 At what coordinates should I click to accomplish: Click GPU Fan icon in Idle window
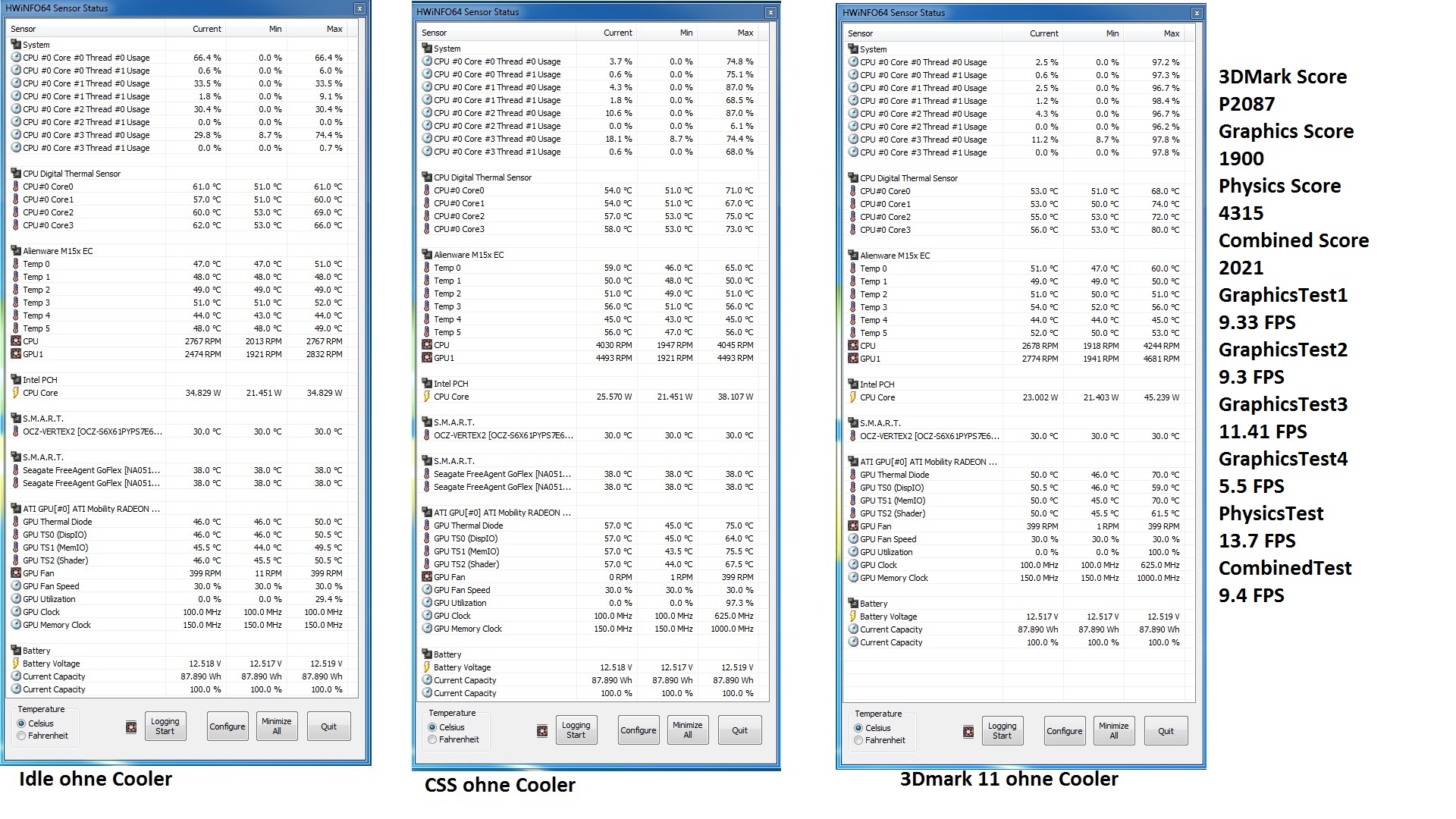(16, 573)
